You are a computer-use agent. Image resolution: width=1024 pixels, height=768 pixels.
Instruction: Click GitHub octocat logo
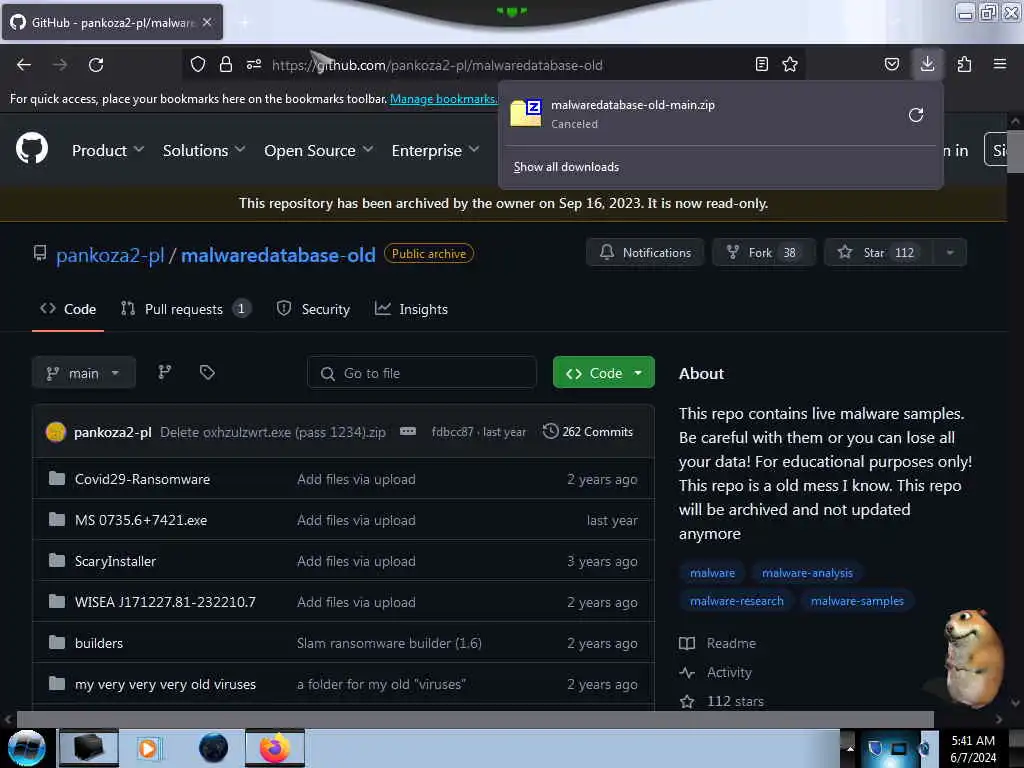(32, 149)
